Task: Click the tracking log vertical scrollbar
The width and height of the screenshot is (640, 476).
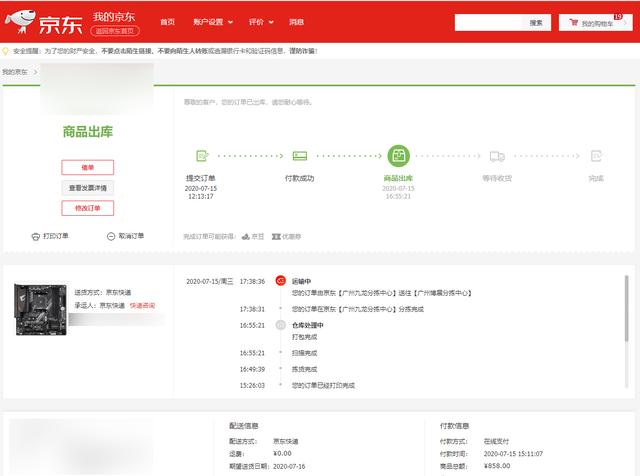Action: [627, 309]
